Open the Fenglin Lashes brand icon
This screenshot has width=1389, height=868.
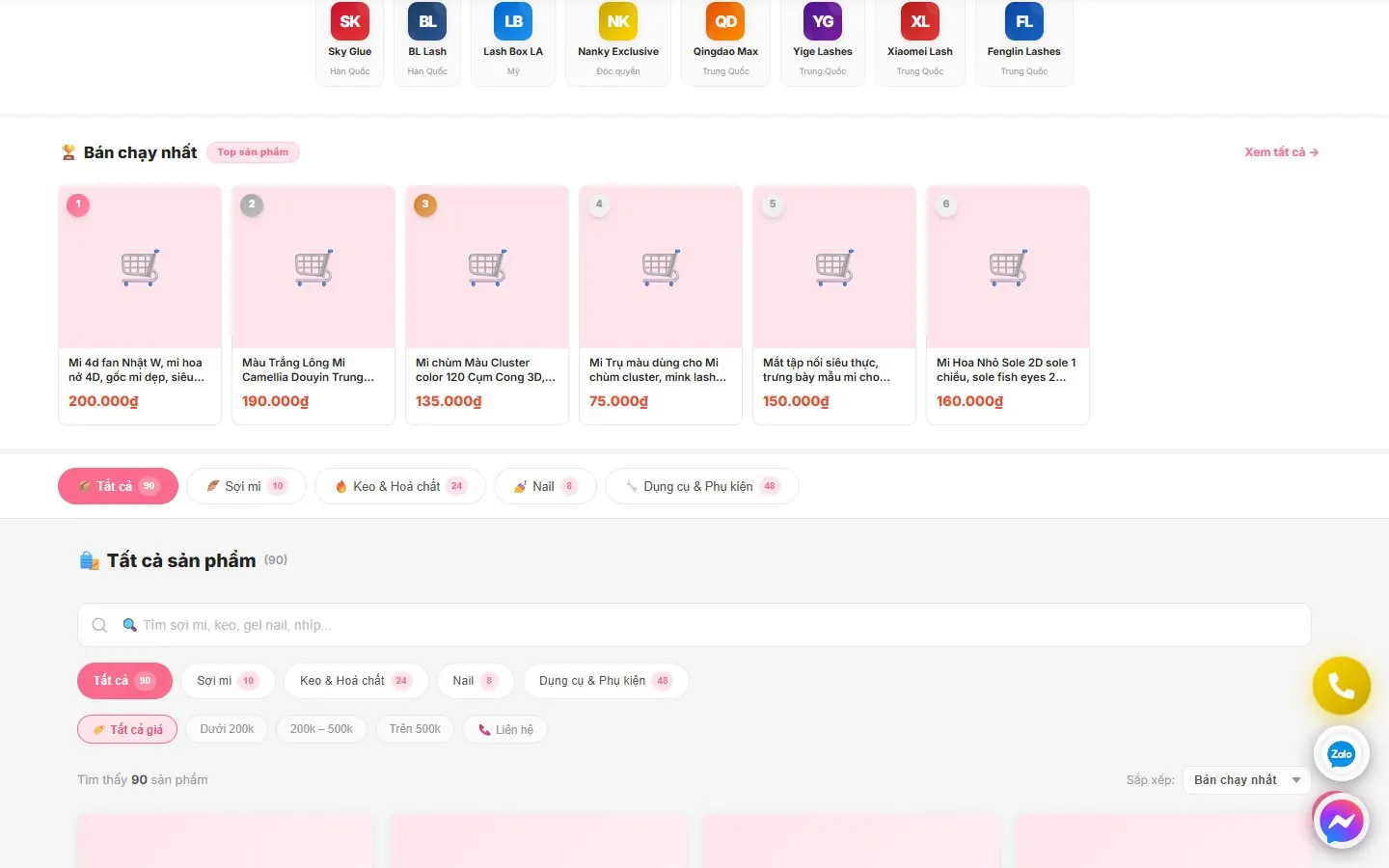coord(1024,21)
